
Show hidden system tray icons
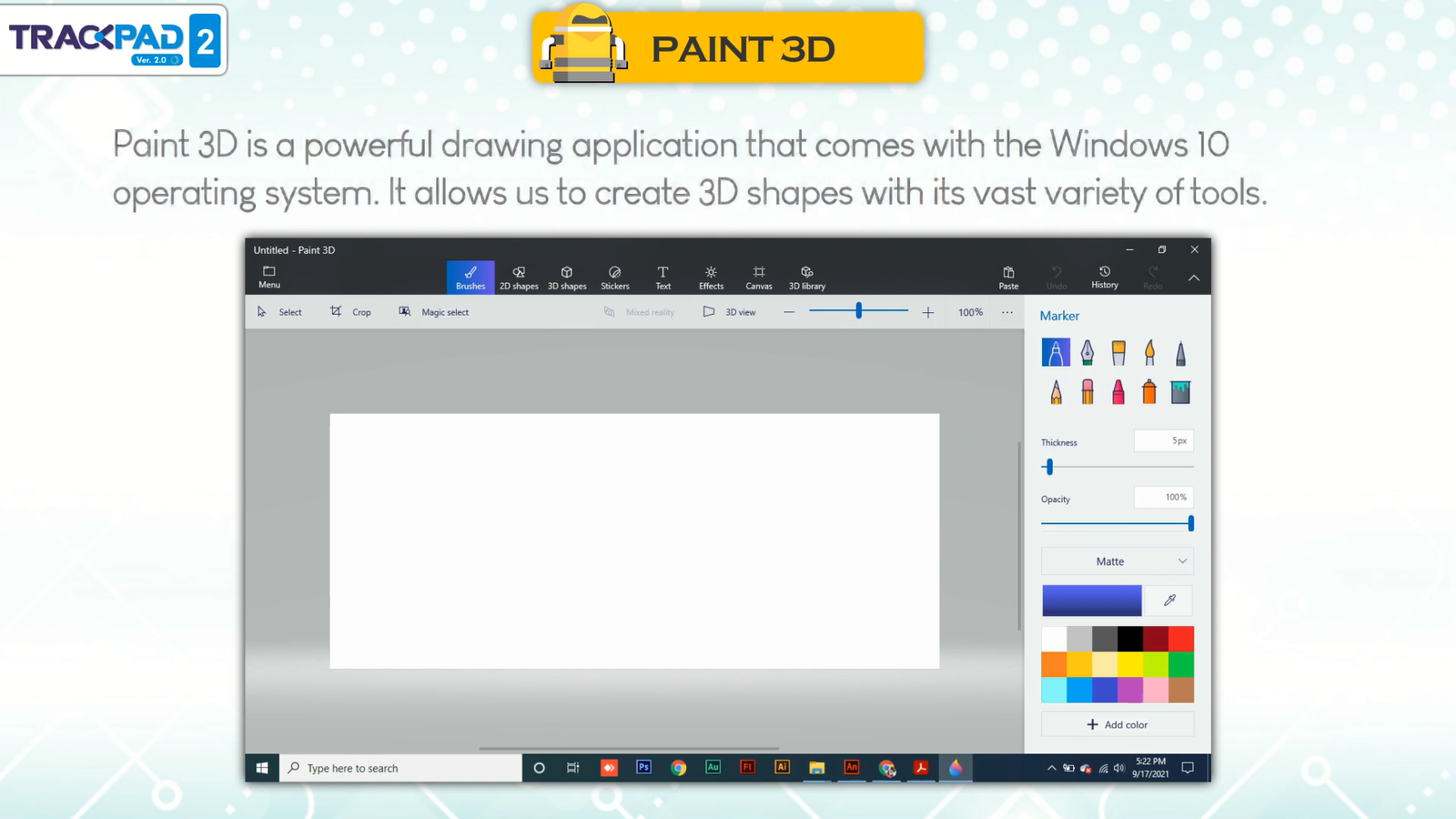pos(1051,768)
